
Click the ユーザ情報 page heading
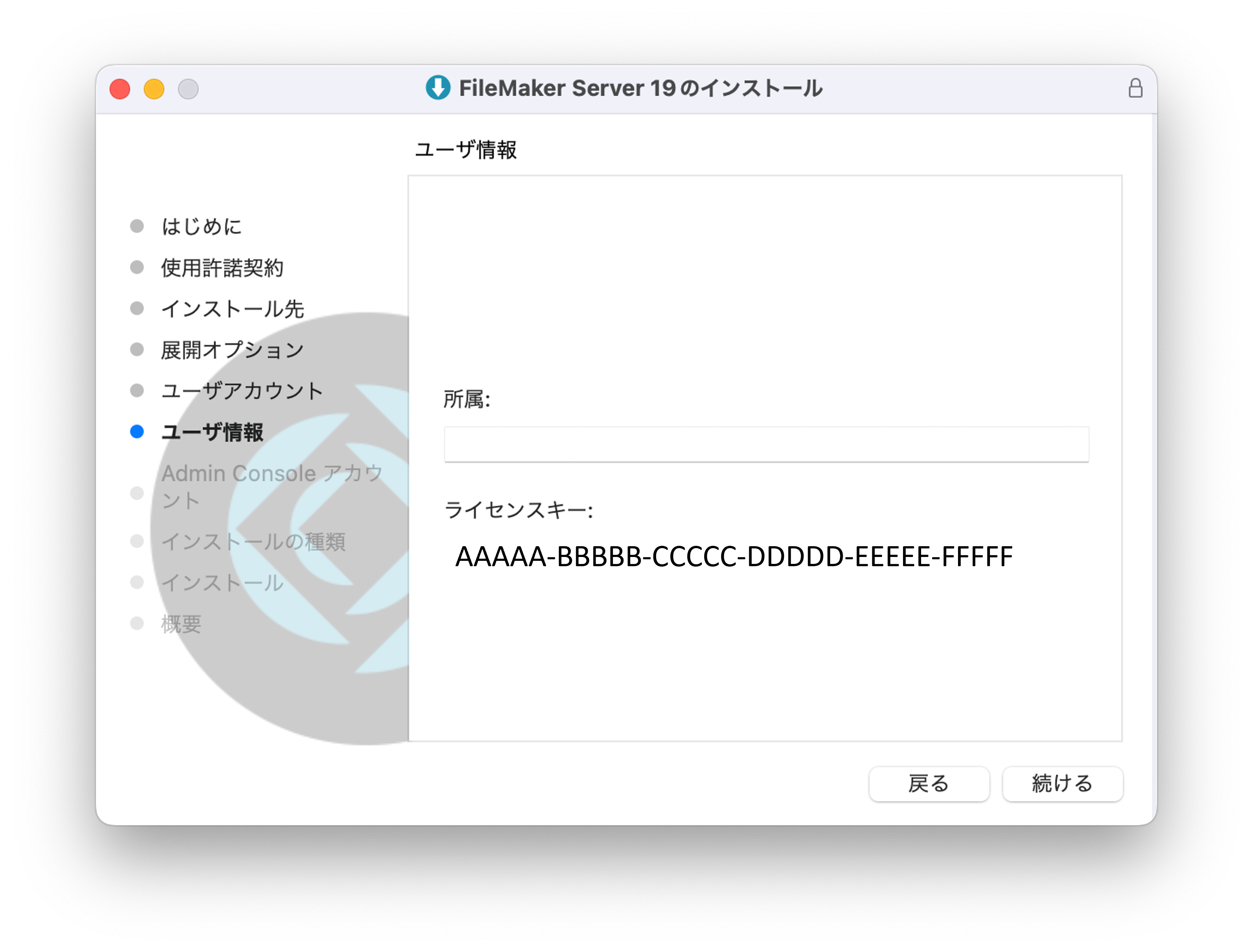point(466,150)
